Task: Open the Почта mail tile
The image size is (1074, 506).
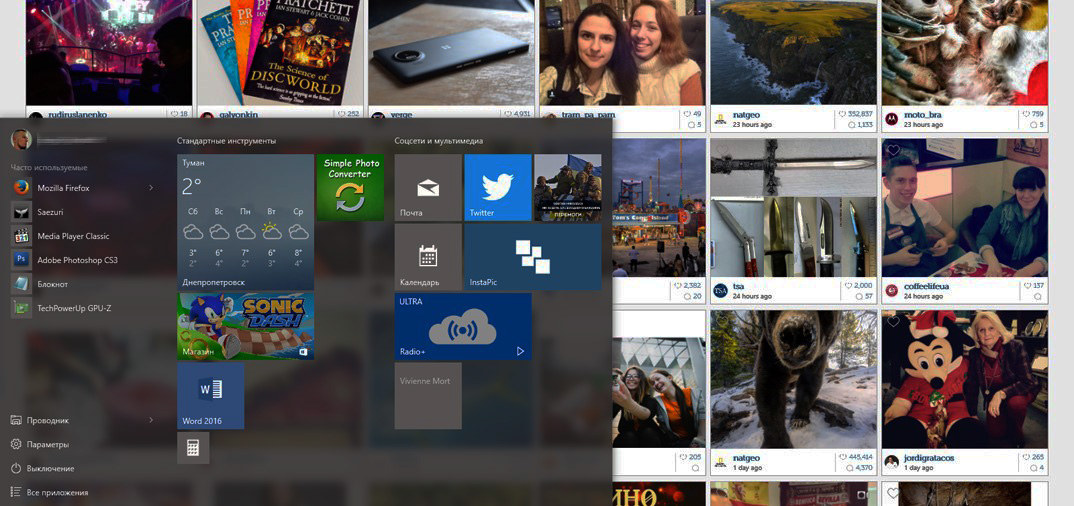Action: point(428,187)
